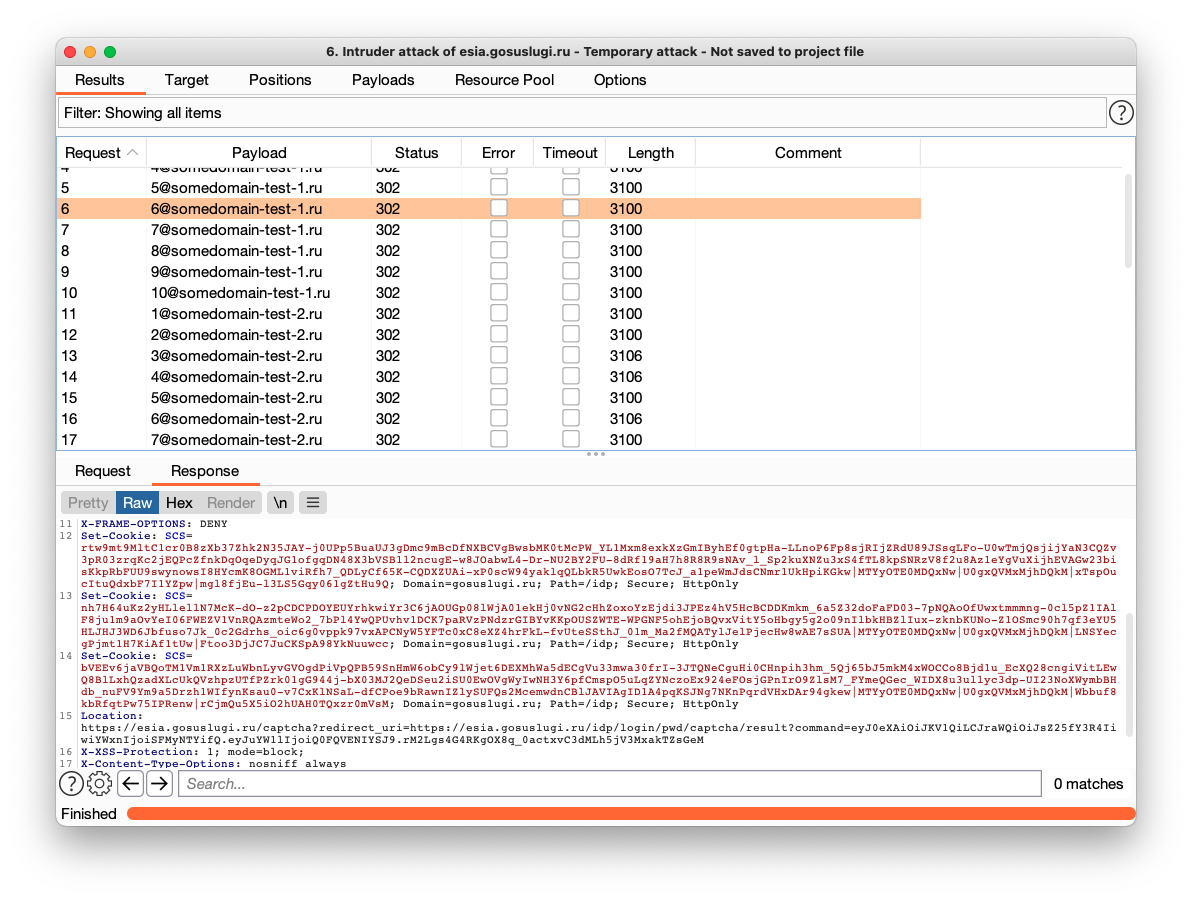This screenshot has height=900, width=1192.
Task: Select row with payload 1@somedomain-test-2.ru
Action: coord(489,314)
